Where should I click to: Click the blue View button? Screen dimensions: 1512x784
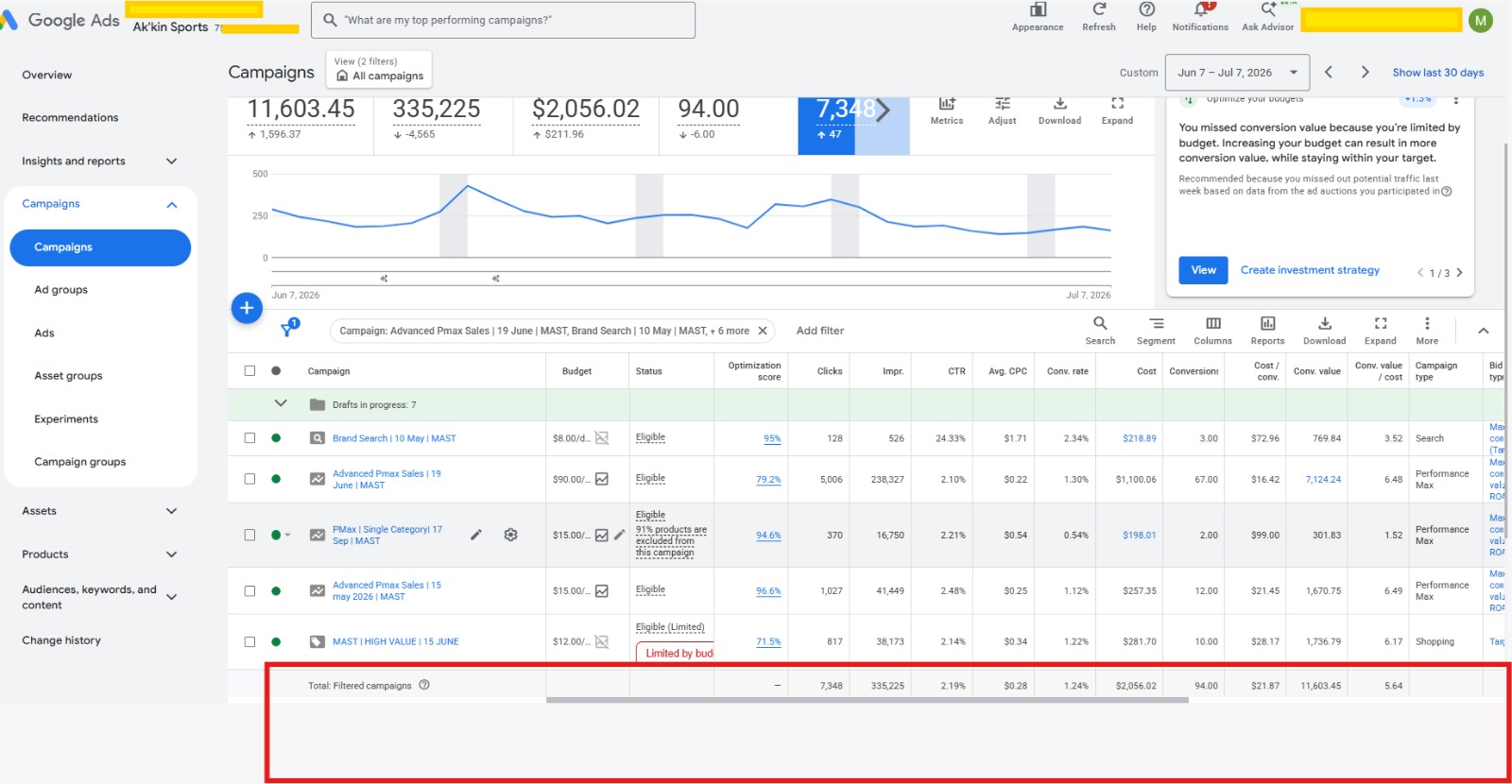pos(1204,270)
